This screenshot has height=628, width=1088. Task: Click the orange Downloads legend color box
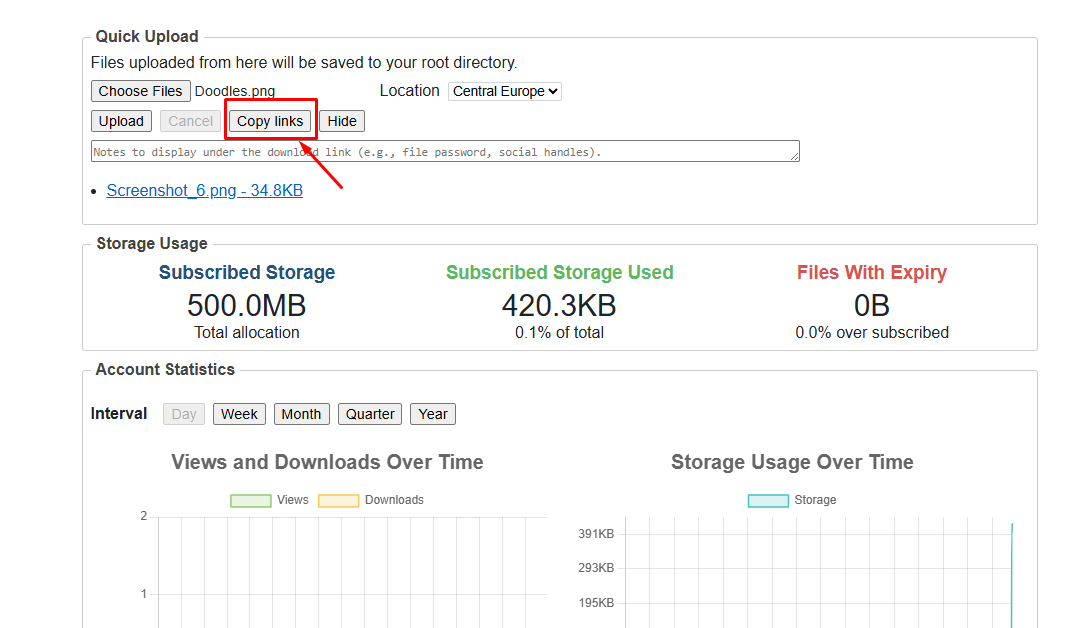point(338,500)
